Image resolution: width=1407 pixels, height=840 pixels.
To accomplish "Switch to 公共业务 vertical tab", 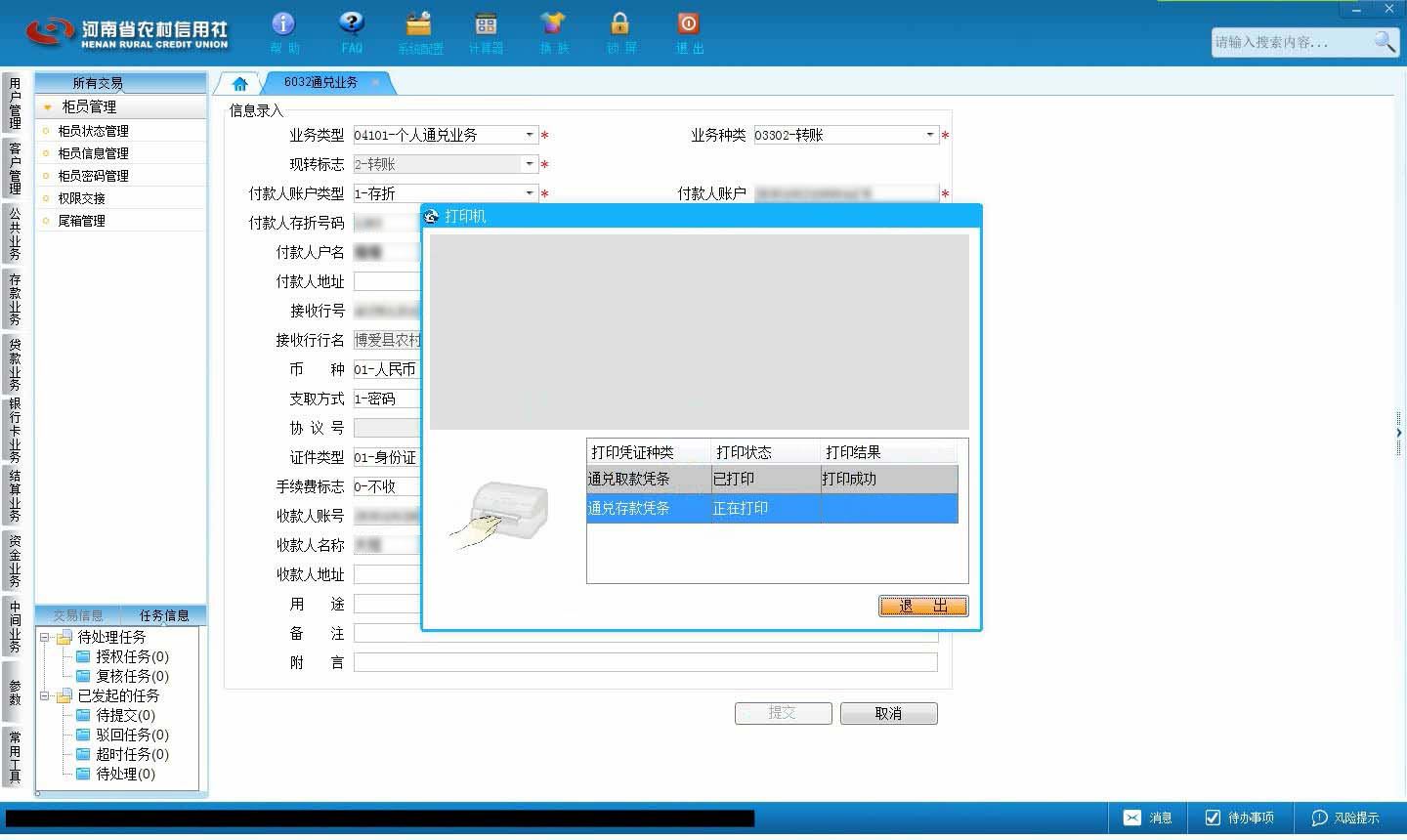I will [x=15, y=233].
